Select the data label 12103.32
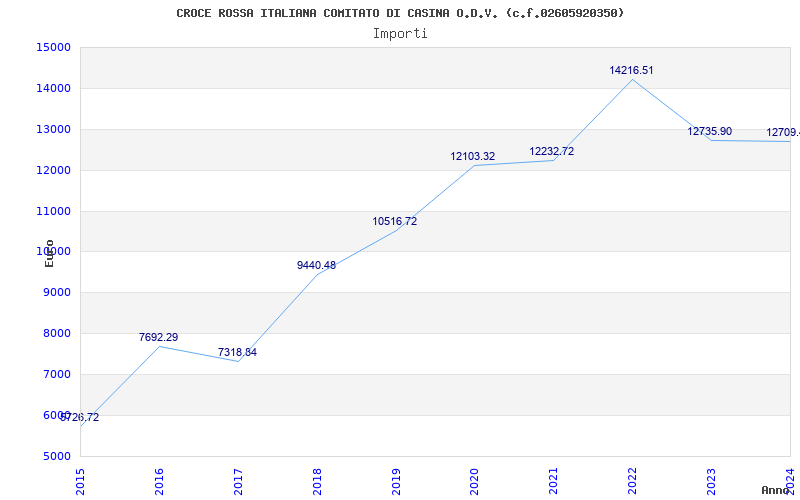 [472, 157]
